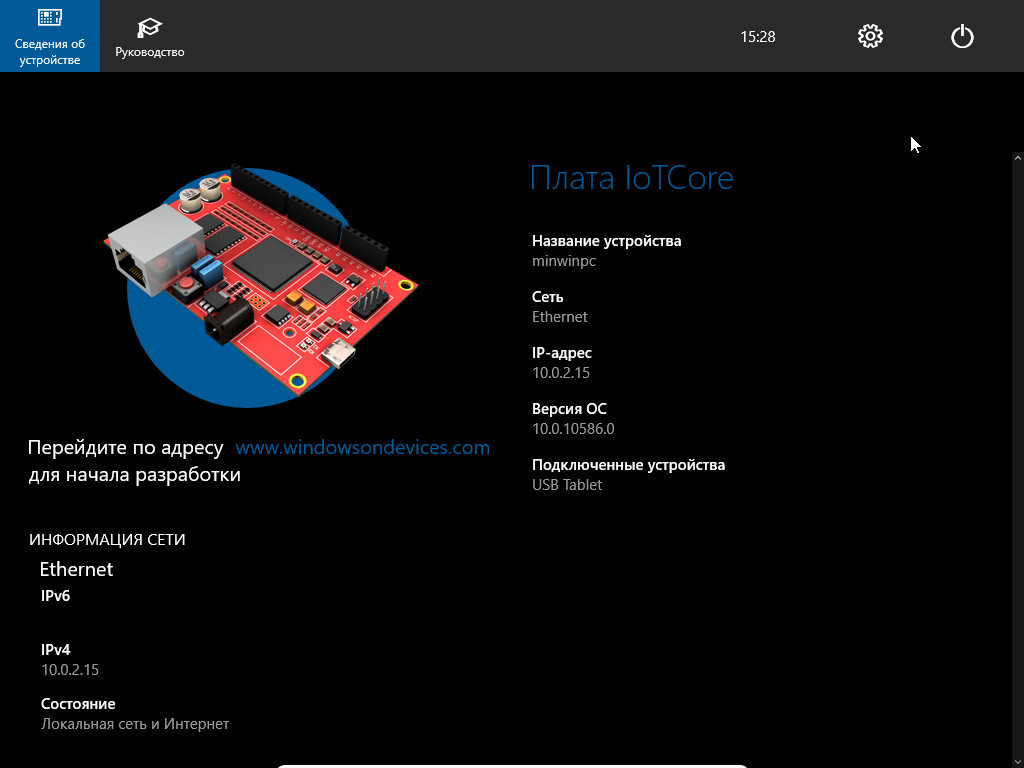The image size is (1024, 768).
Task: Click the ИНФОРМАЦИЯ СЕТИ heading
Action: pyautogui.click(x=107, y=539)
